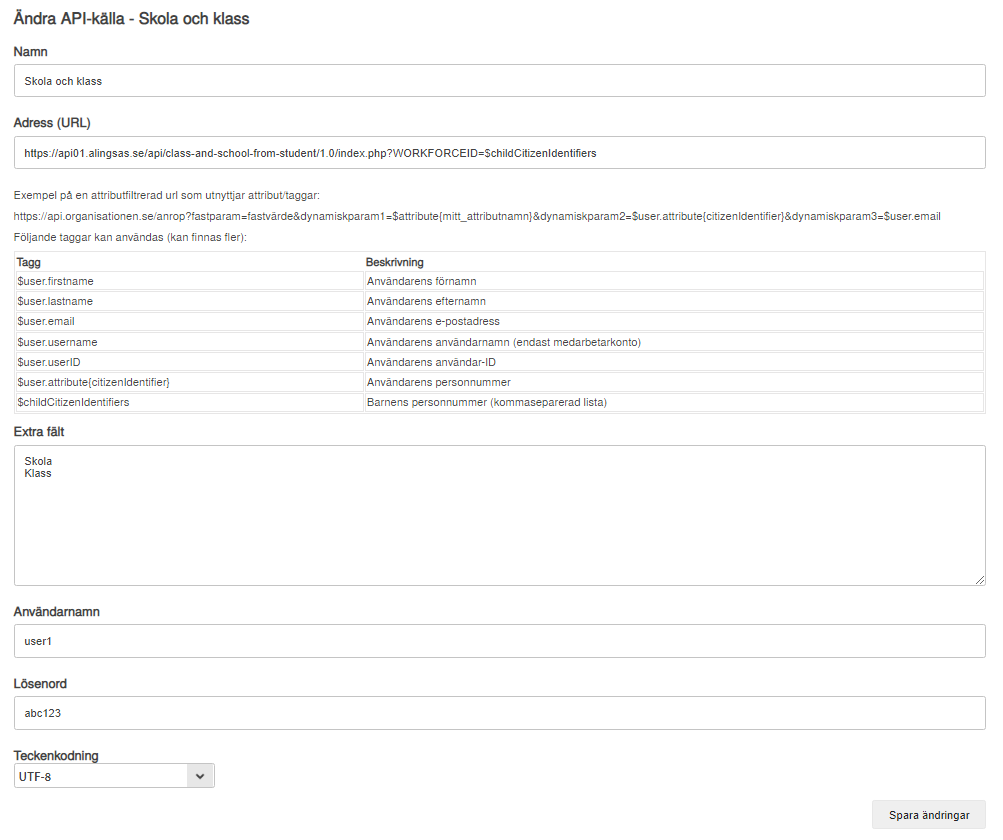Click the Namn input field
The image size is (1003, 840).
click(x=500, y=81)
